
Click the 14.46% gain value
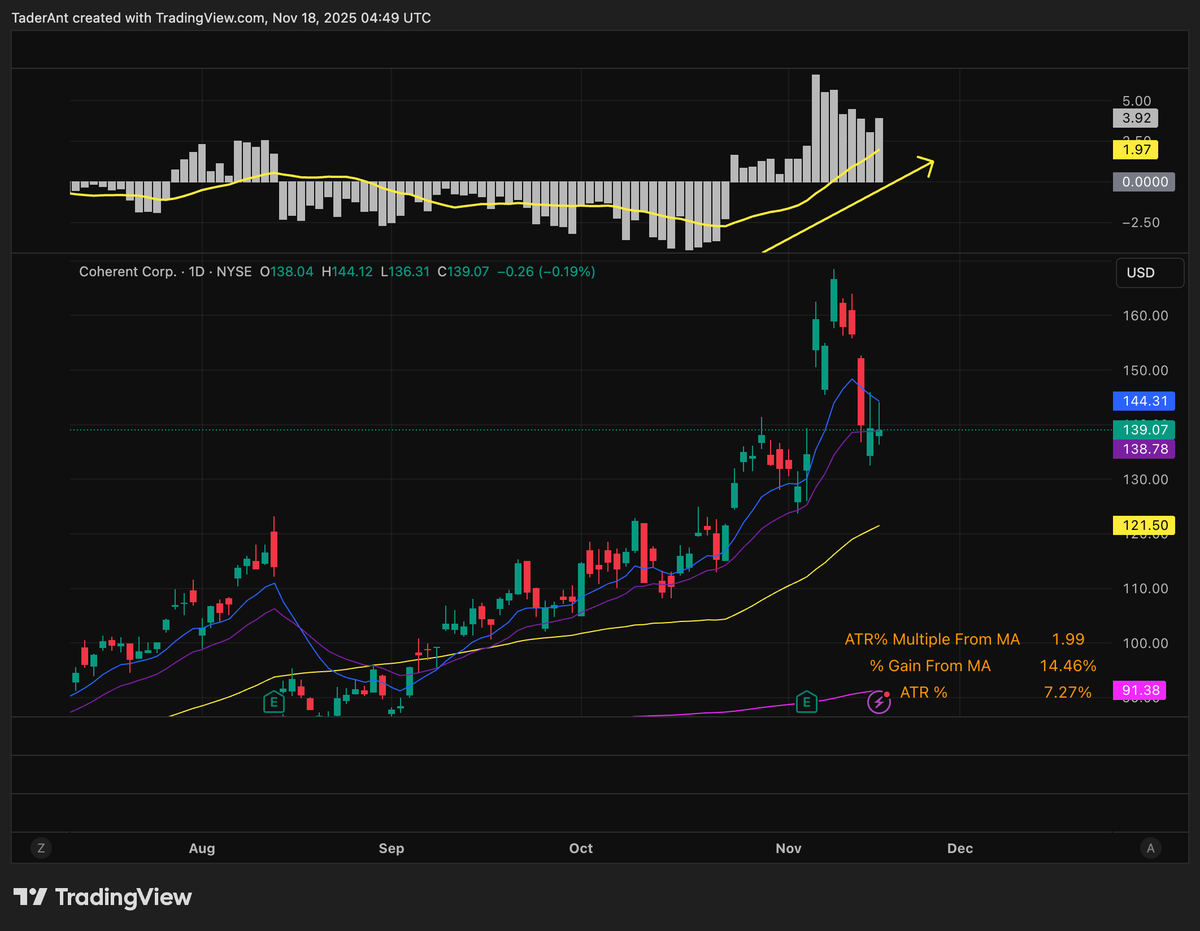point(1067,666)
